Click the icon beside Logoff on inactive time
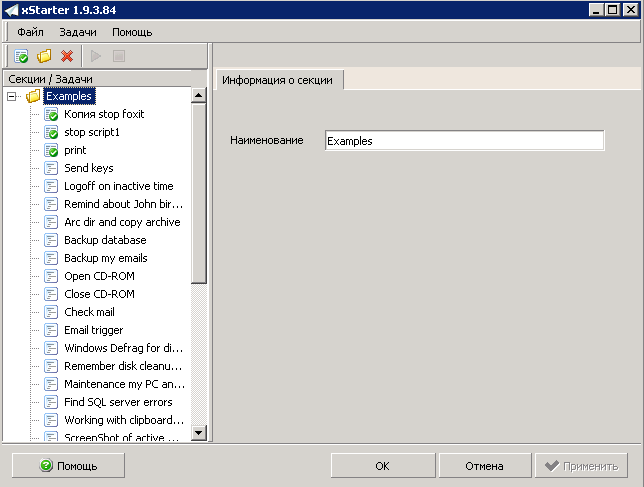This screenshot has height=487, width=644. point(51,186)
